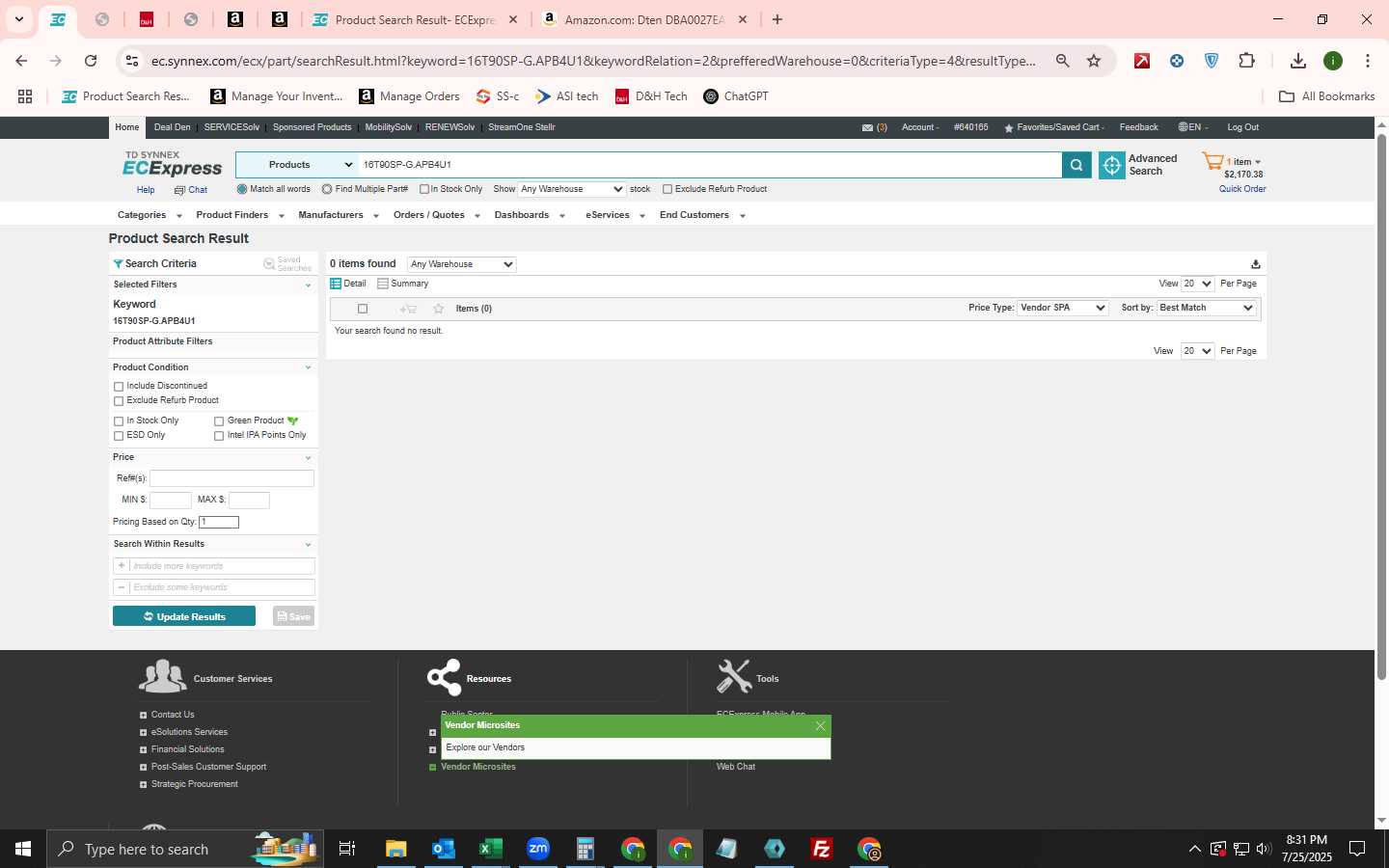Open Chat icon link
Screen dimensions: 1389x868
[191, 190]
